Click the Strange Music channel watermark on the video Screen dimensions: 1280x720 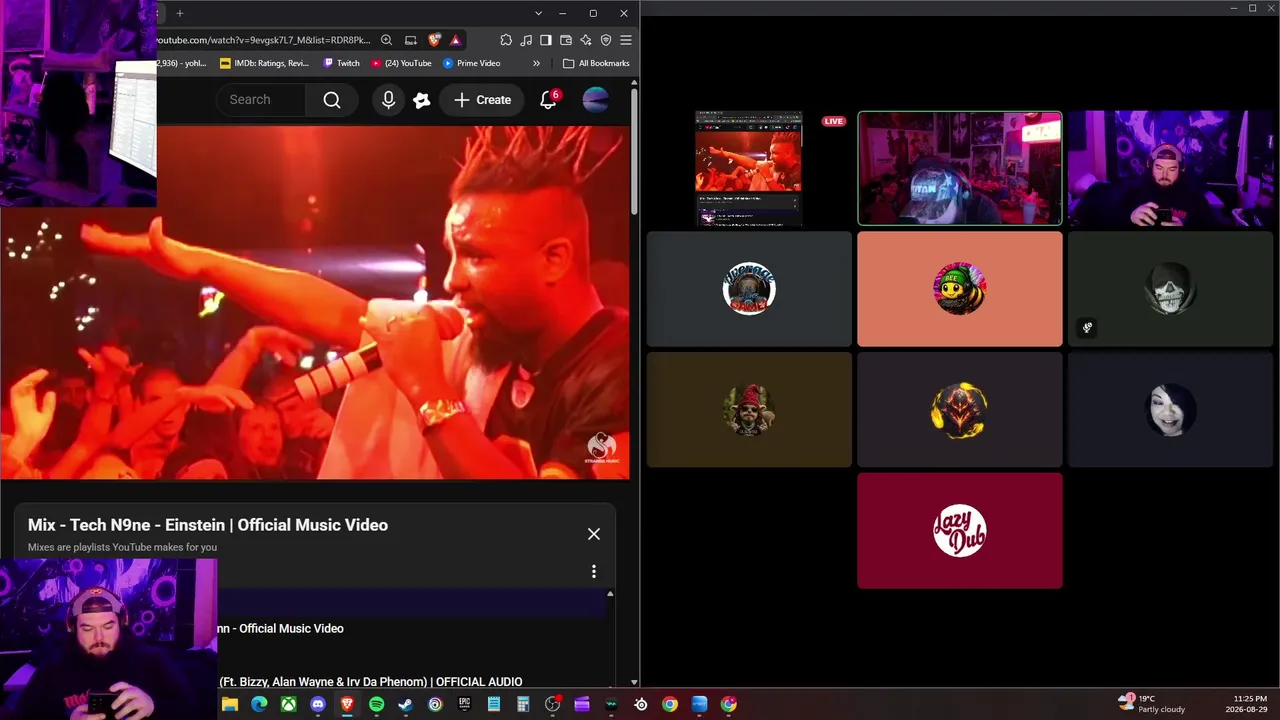602,447
